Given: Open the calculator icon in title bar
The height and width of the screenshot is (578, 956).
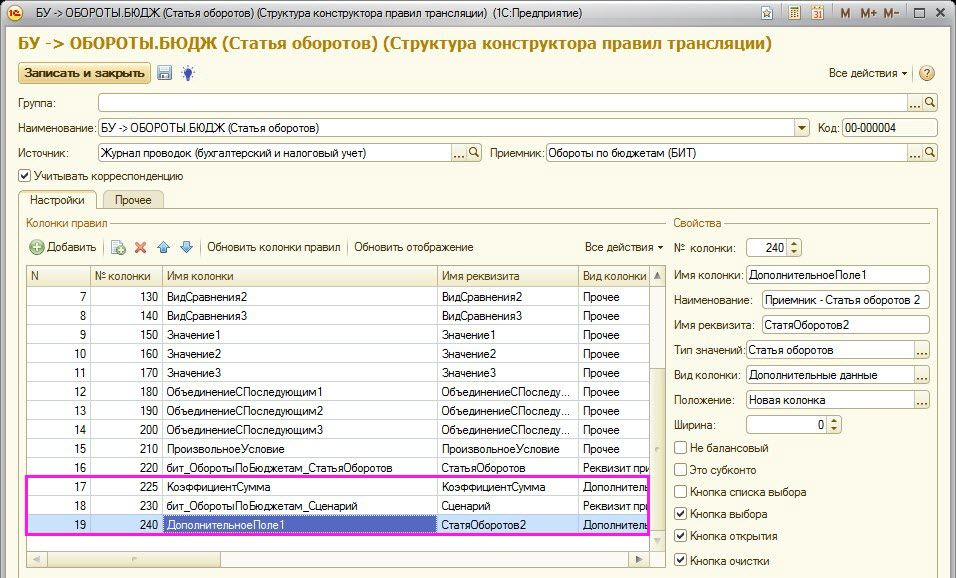Looking at the screenshot, I should pyautogui.click(x=794, y=13).
